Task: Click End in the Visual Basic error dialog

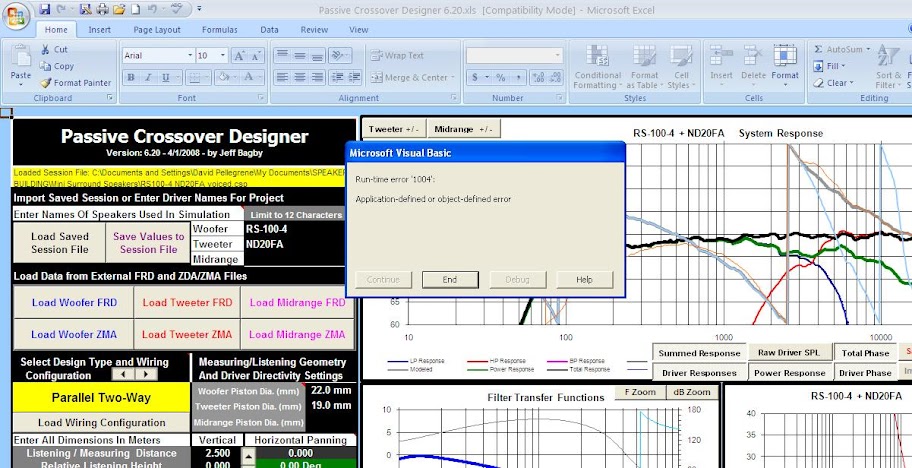Action: click(450, 280)
